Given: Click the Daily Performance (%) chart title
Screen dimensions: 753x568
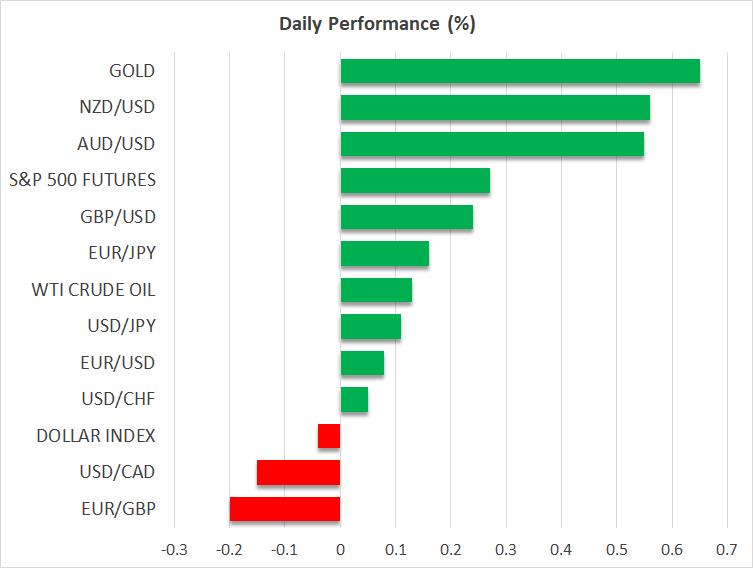Looking at the screenshot, I should click(376, 24).
